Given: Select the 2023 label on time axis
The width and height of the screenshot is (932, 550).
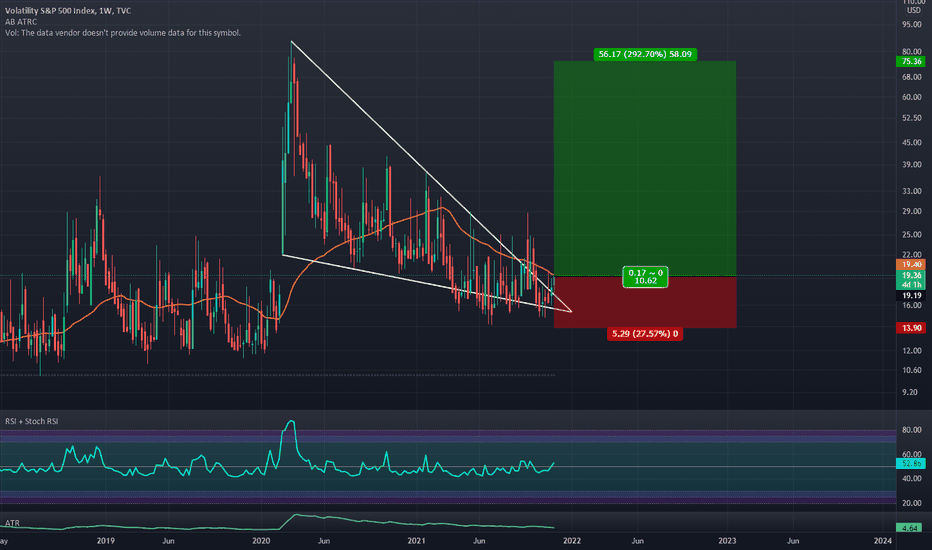Looking at the screenshot, I should coord(727,540).
